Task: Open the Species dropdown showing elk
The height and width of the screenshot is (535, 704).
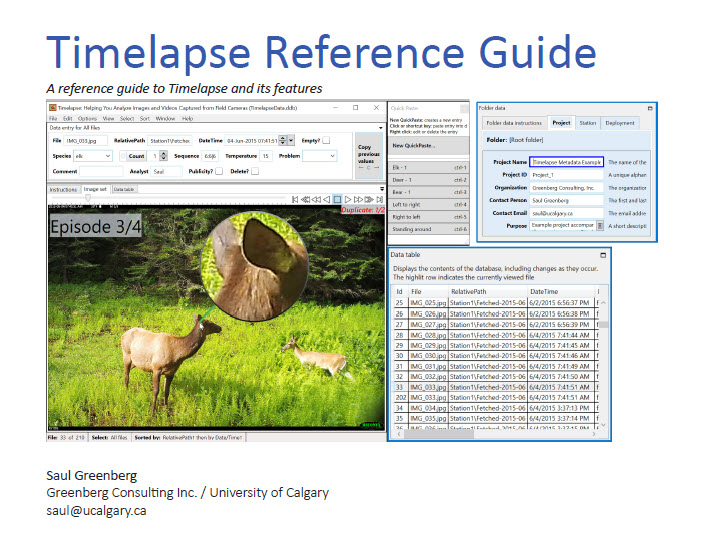Action: point(92,156)
